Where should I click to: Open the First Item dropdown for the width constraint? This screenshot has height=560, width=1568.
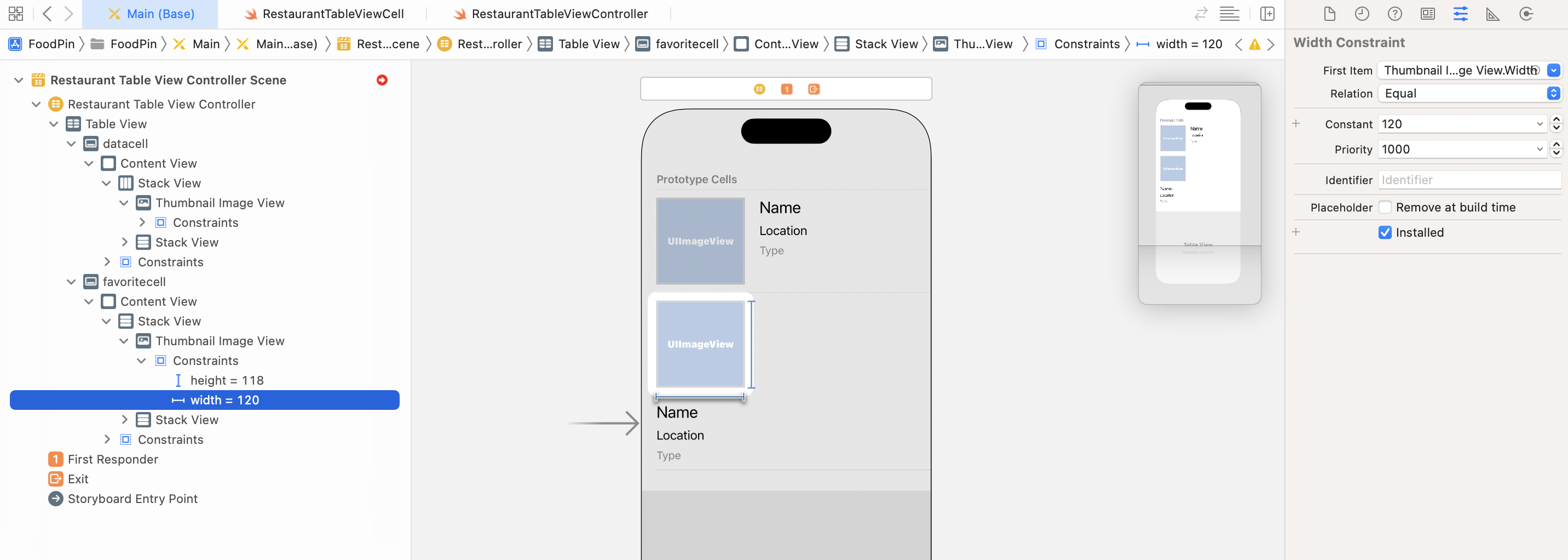[1554, 70]
